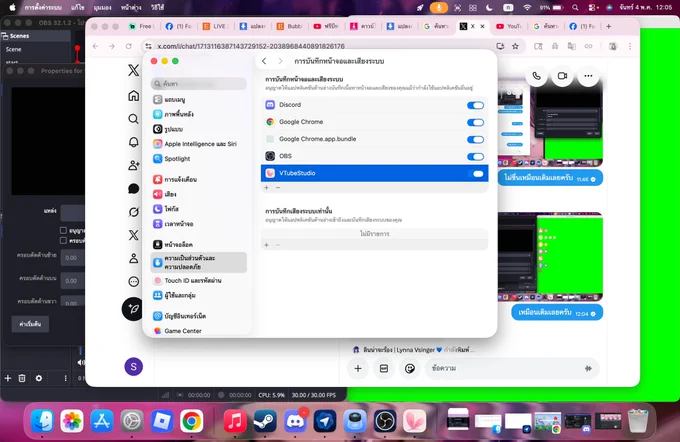Open GIF picker in chat composer

click(384, 368)
